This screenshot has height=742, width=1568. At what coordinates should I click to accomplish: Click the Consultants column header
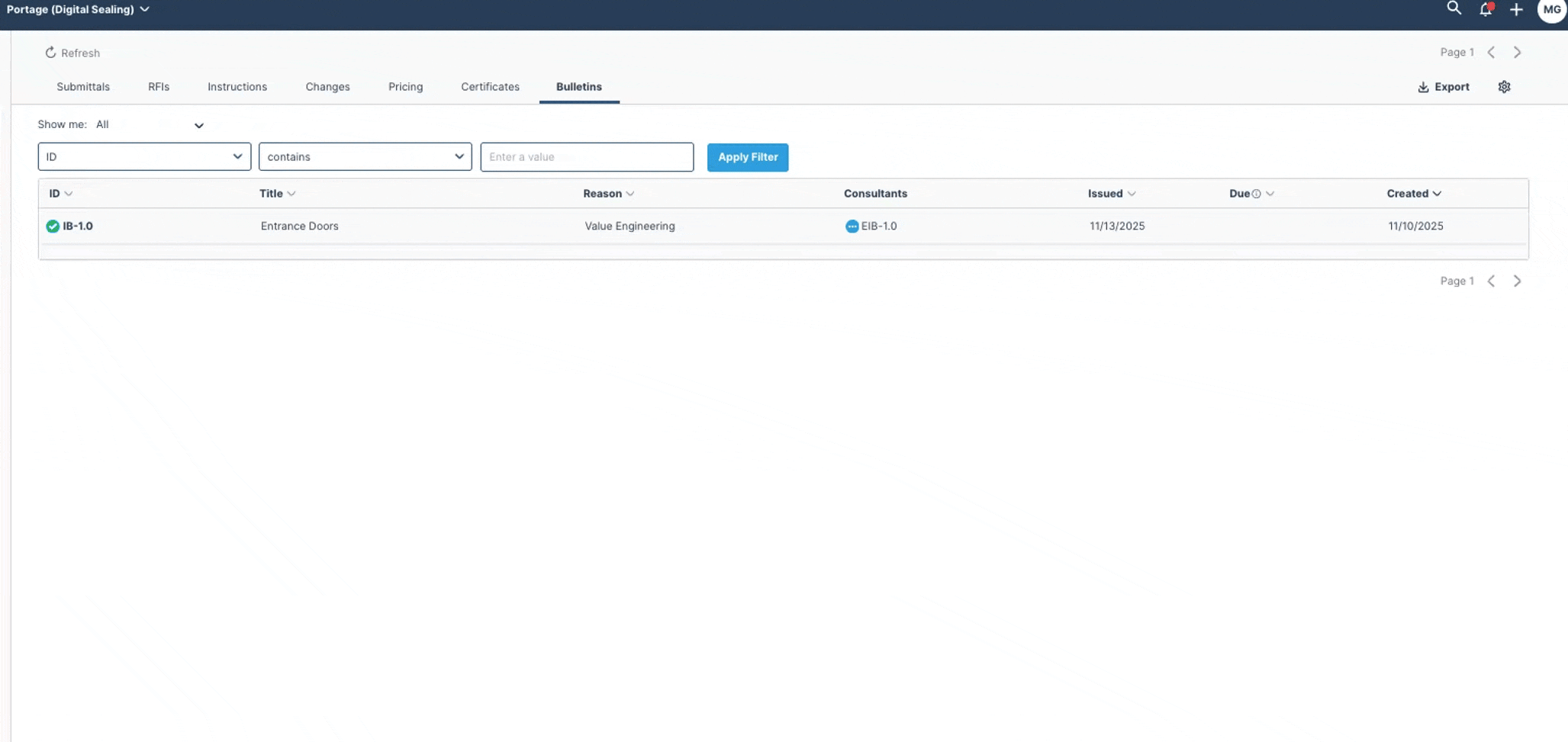point(875,194)
